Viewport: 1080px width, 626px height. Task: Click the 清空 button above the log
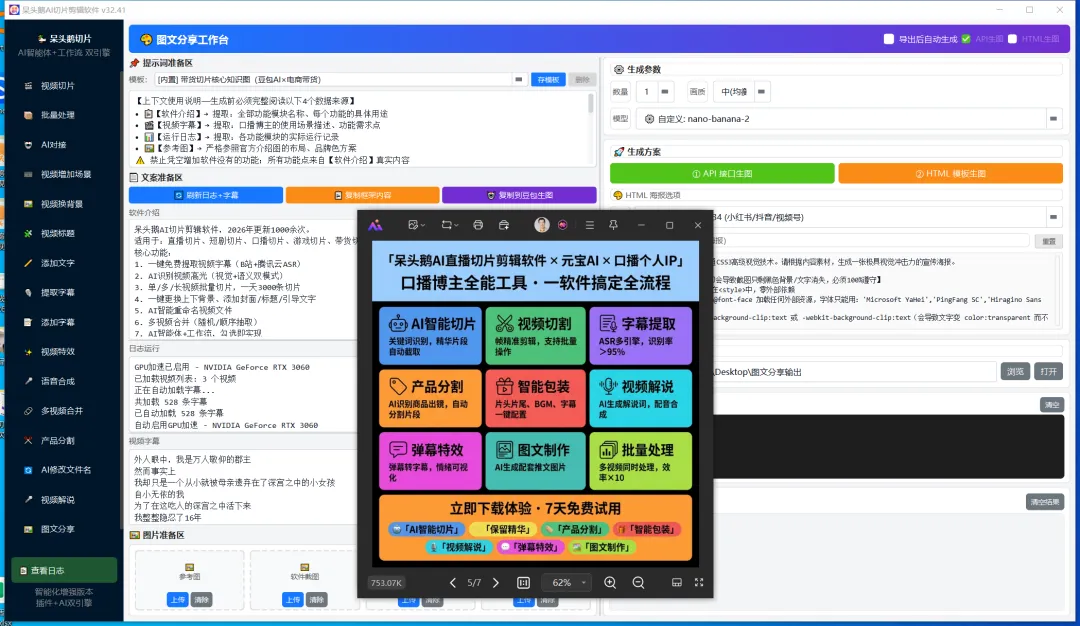point(1052,405)
